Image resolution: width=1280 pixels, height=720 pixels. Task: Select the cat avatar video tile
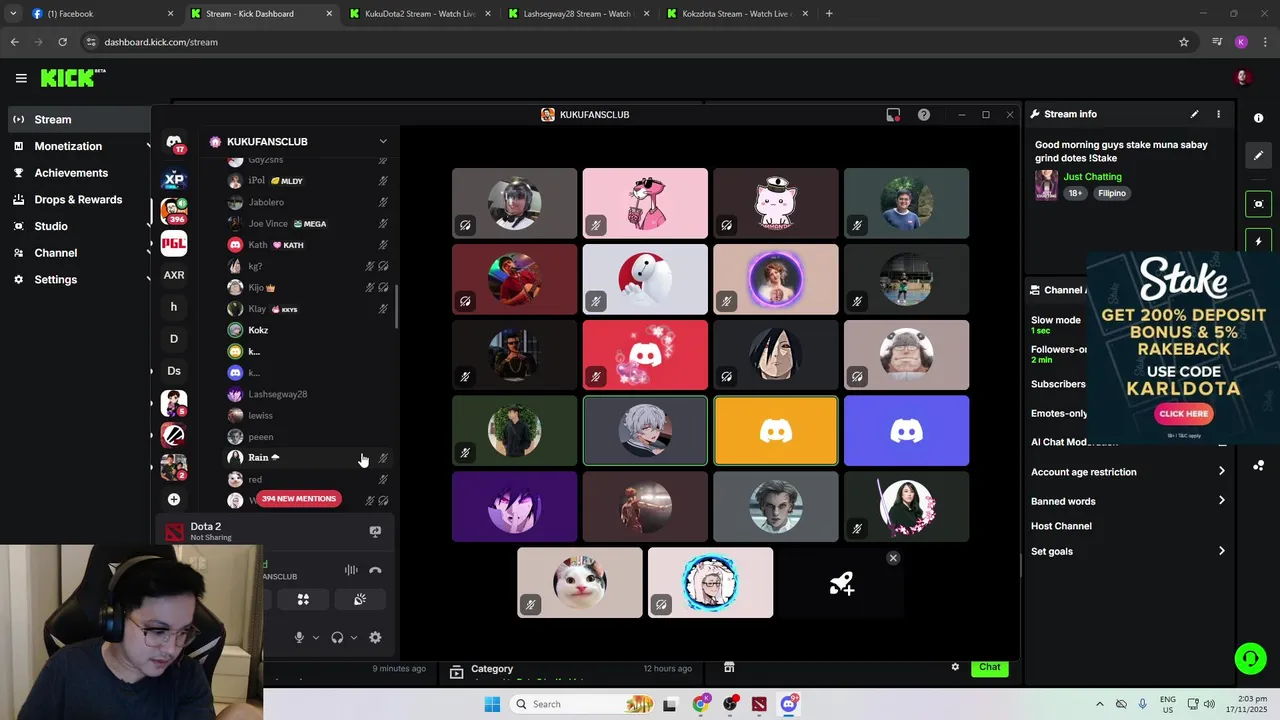tap(579, 582)
